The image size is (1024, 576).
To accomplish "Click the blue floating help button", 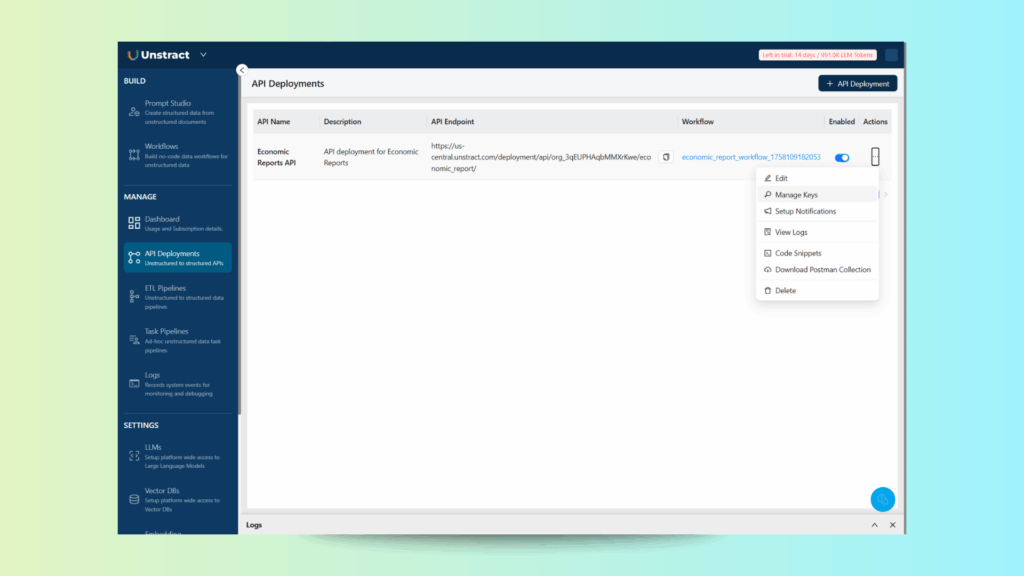I will click(882, 499).
